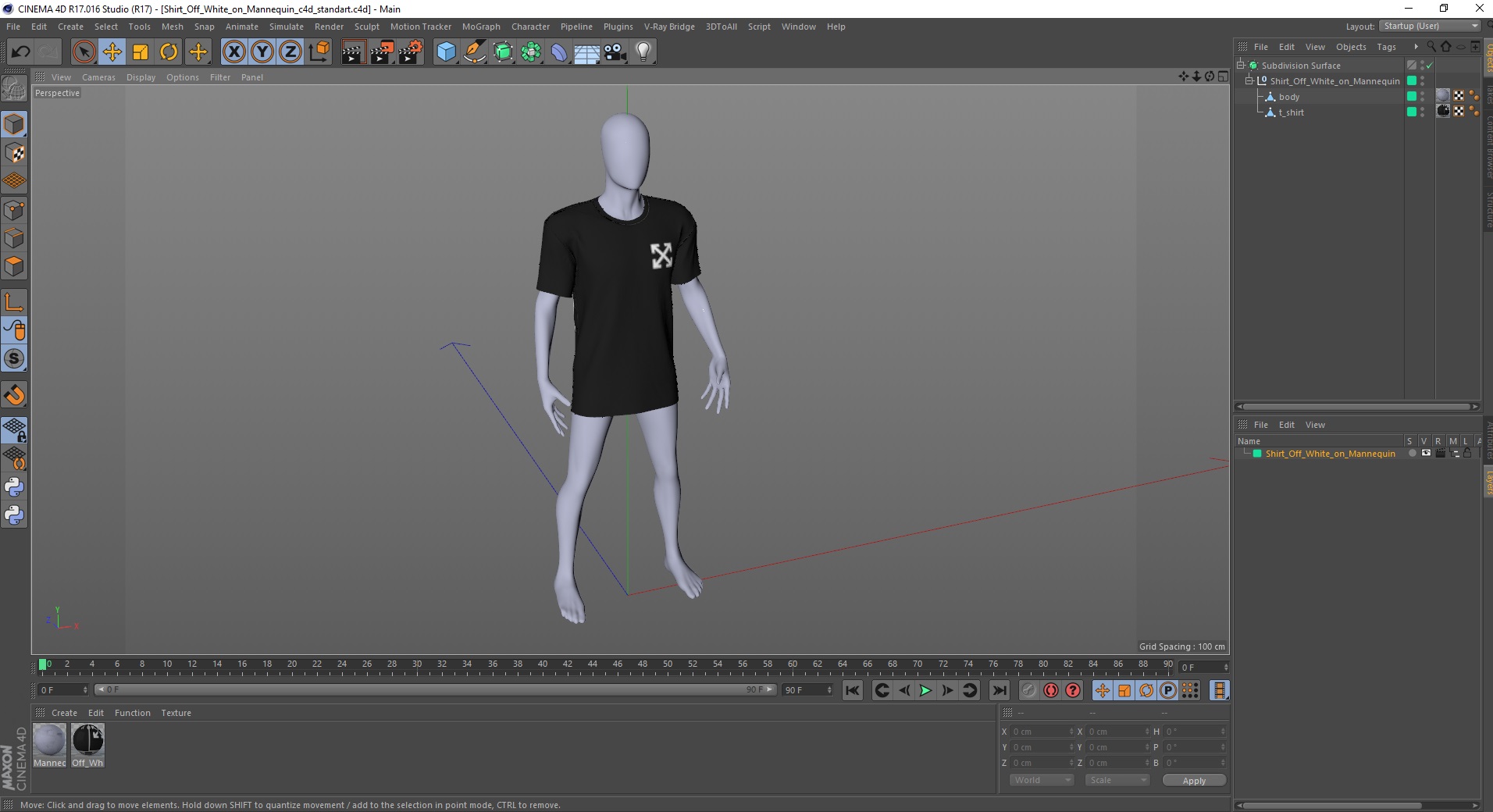1493x812 pixels.
Task: Add a Light object
Action: 643,52
